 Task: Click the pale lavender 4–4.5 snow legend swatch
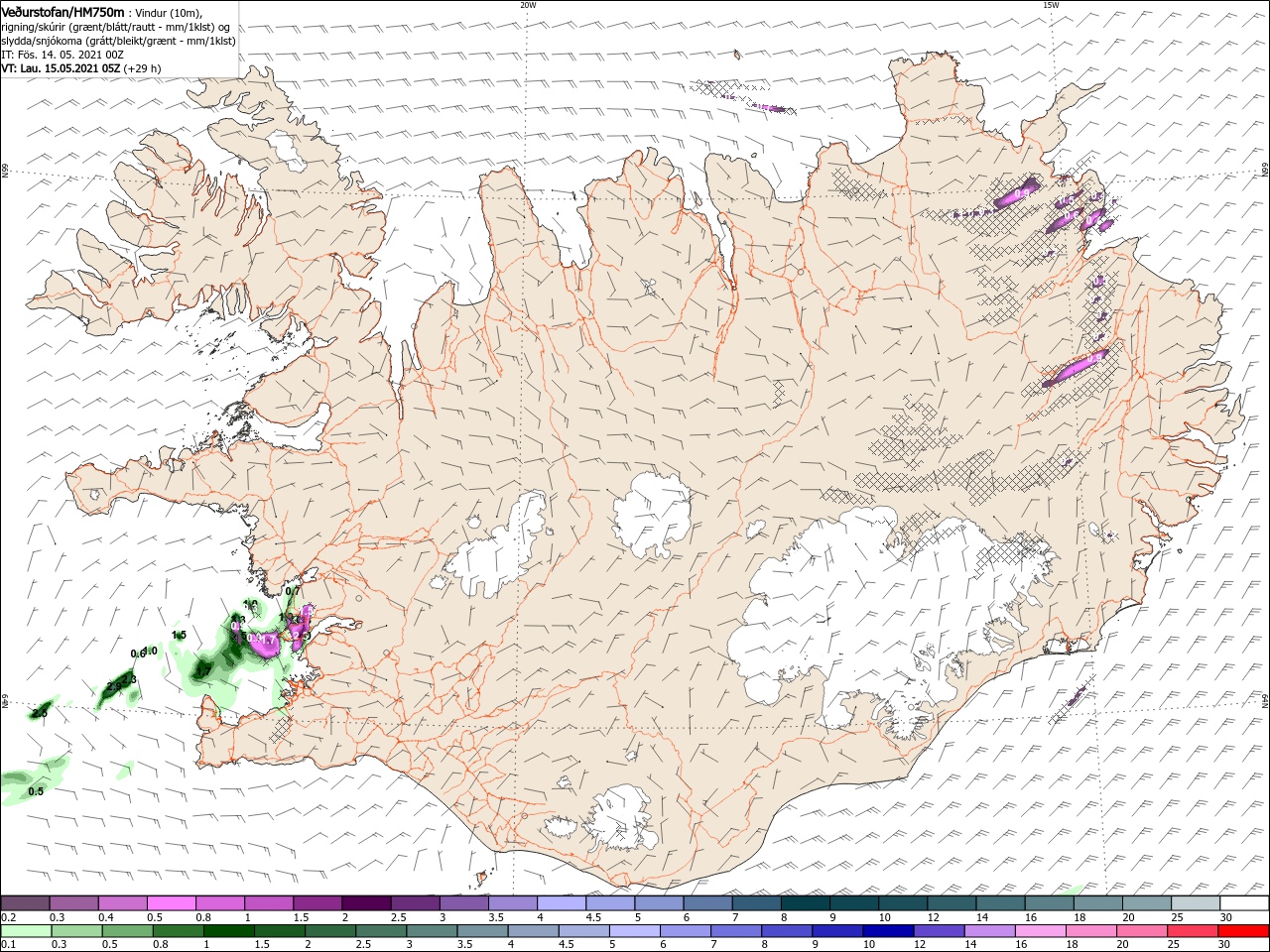coord(562,903)
